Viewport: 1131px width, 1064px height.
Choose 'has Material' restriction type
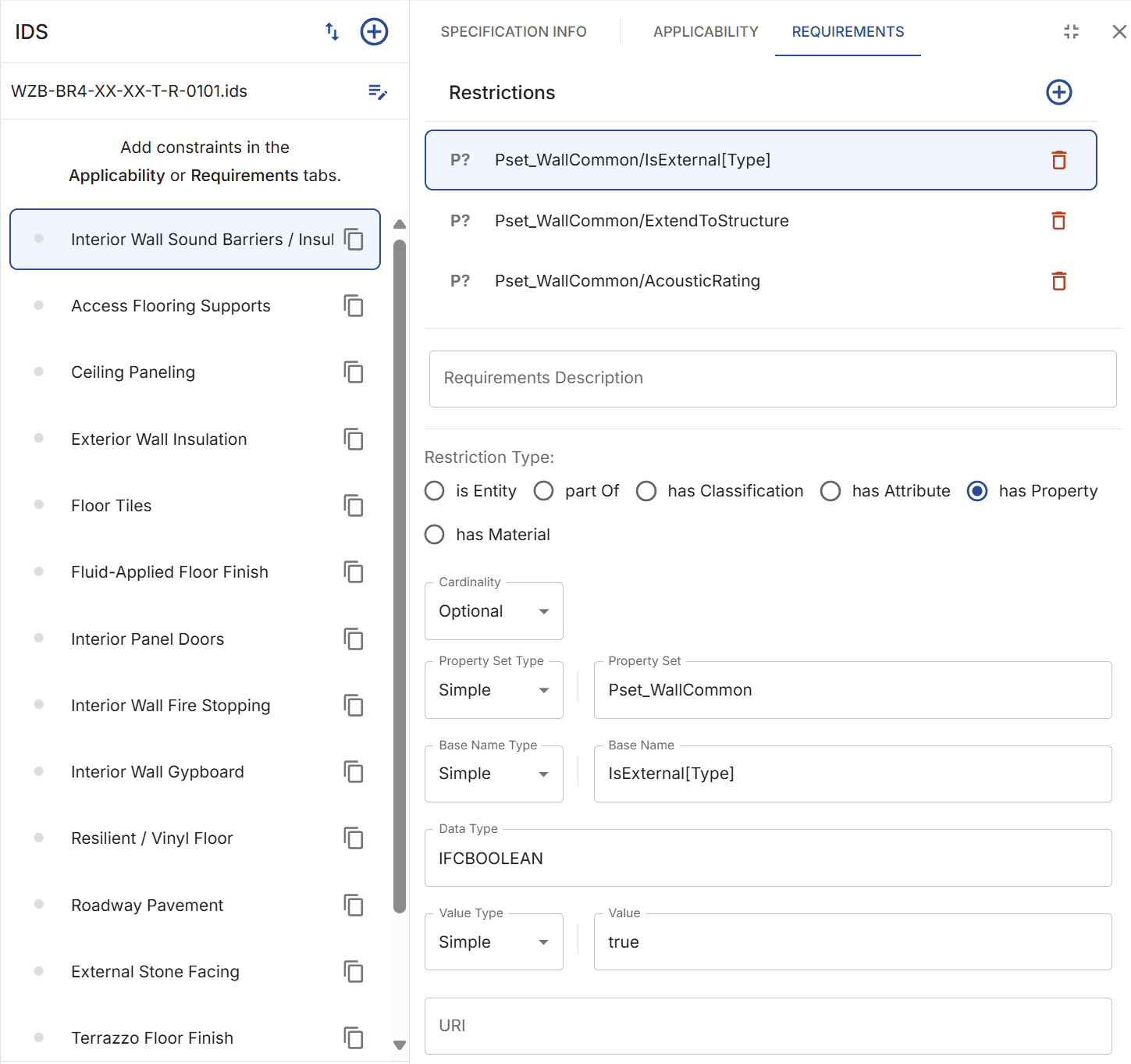(x=435, y=535)
